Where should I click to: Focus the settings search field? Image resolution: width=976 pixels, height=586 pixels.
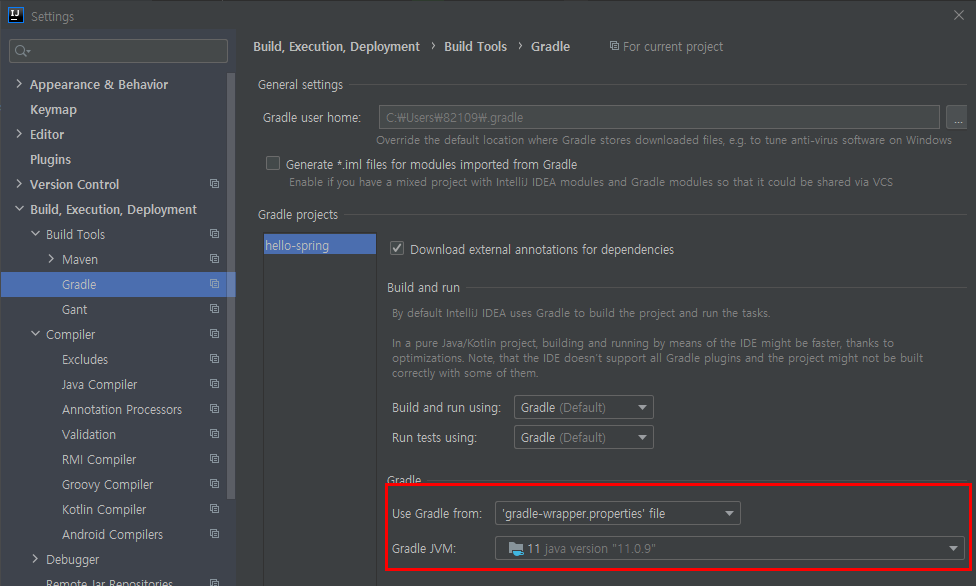click(118, 51)
